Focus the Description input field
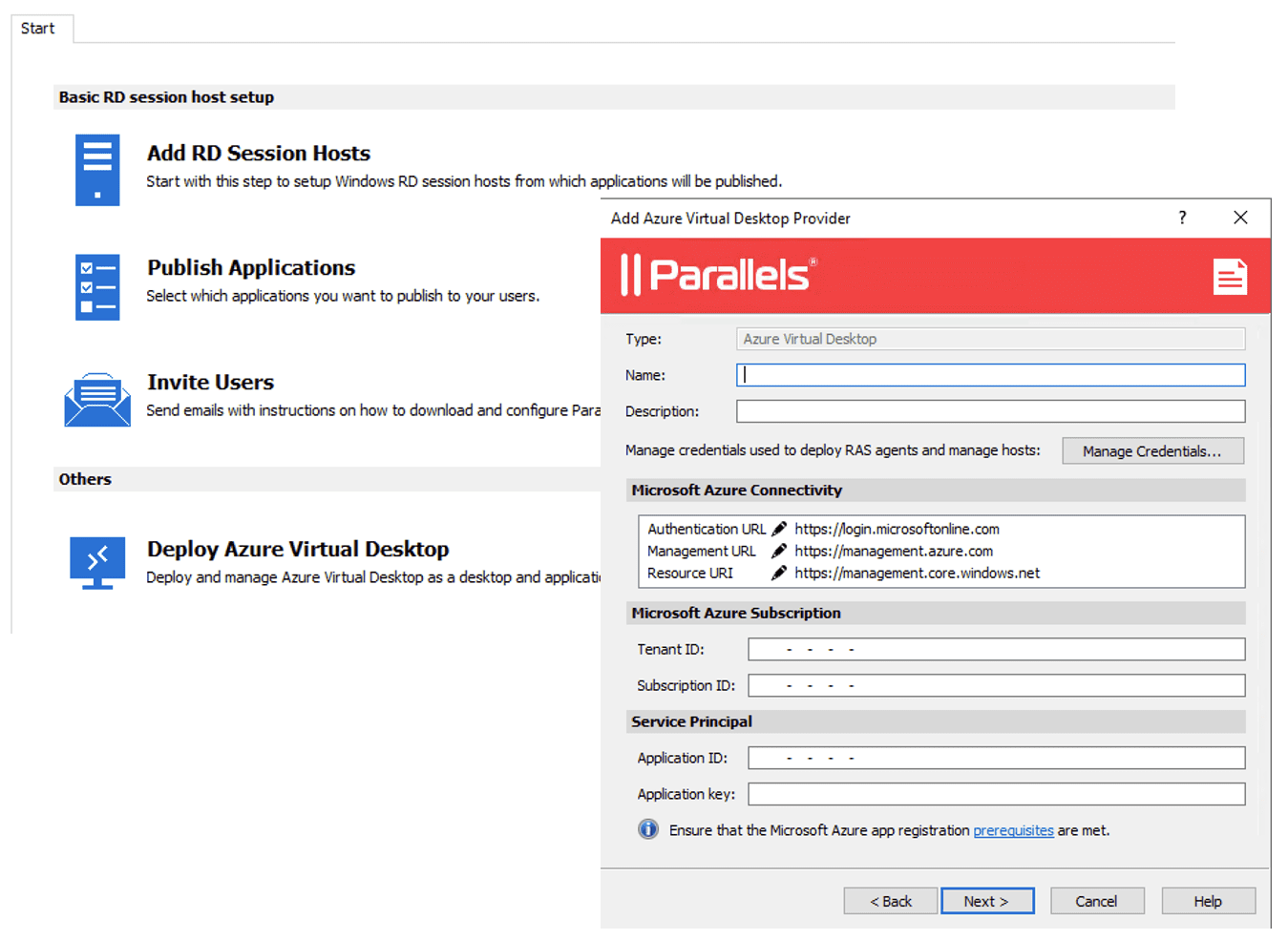Screen dimensions: 1288x940 (990, 411)
